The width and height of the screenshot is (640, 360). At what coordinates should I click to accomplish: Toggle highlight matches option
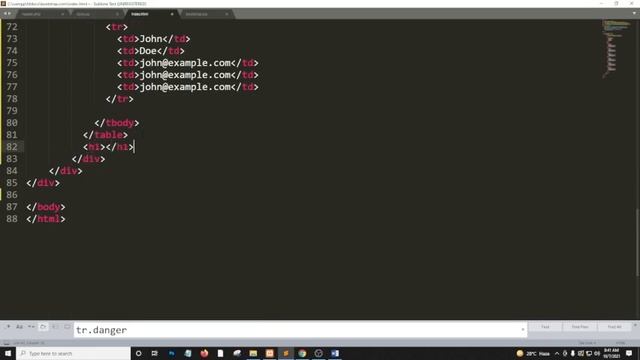tap(67, 327)
